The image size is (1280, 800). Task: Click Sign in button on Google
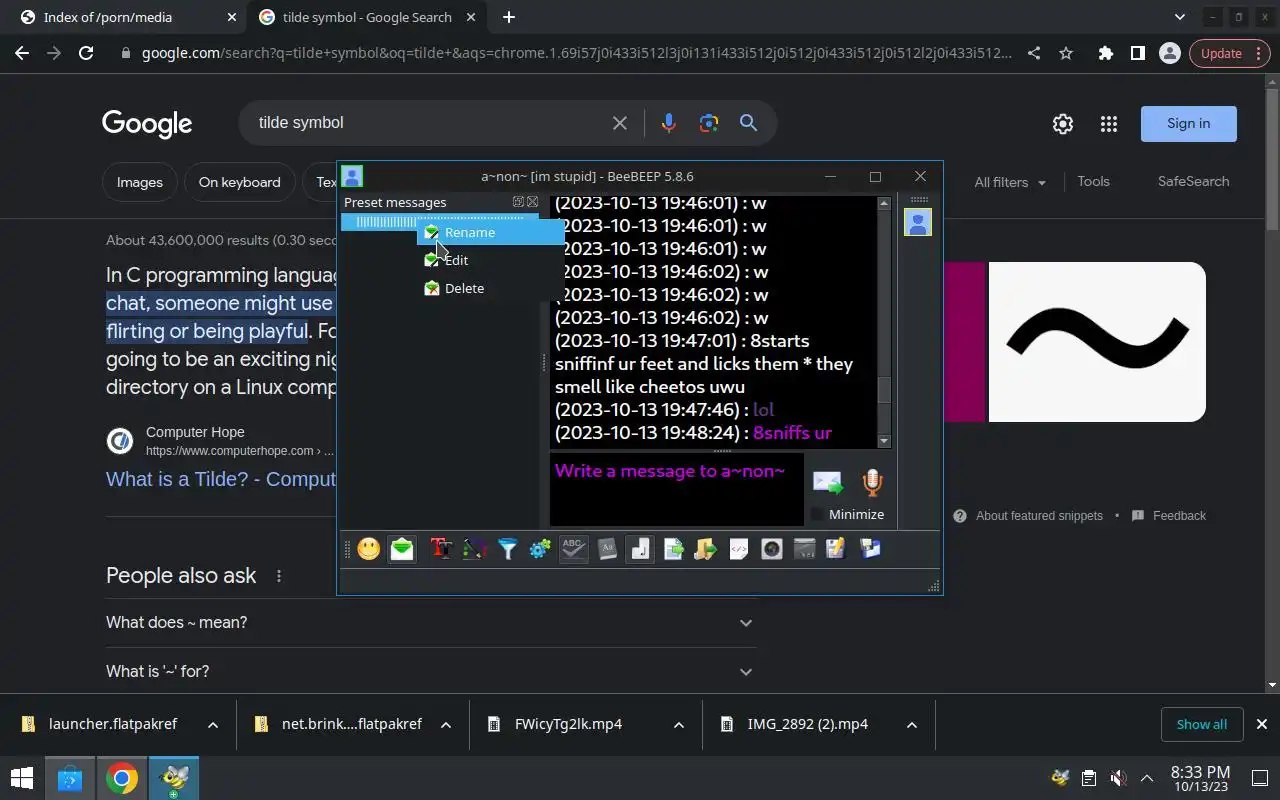(x=1189, y=124)
